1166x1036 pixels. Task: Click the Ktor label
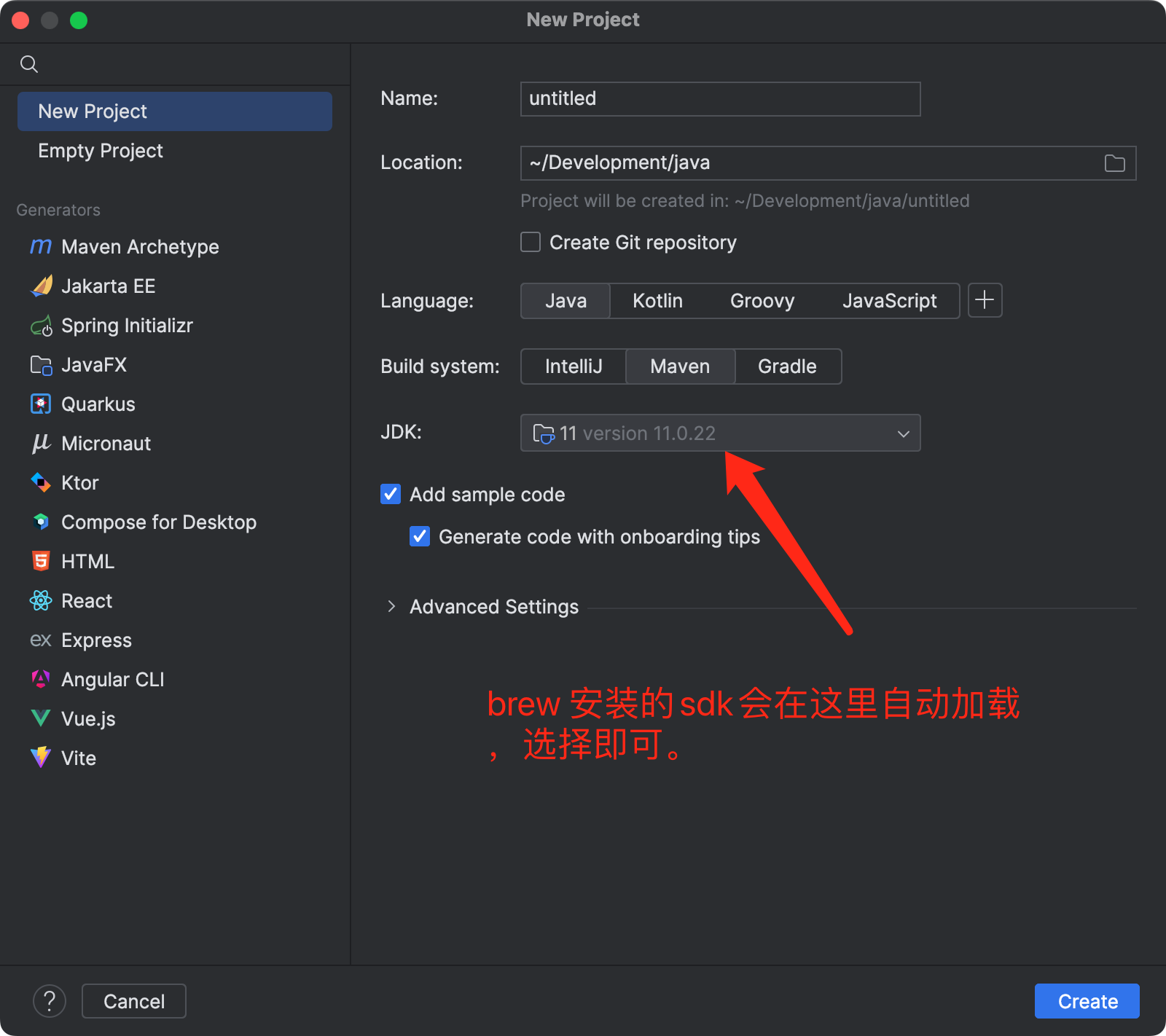(x=80, y=483)
